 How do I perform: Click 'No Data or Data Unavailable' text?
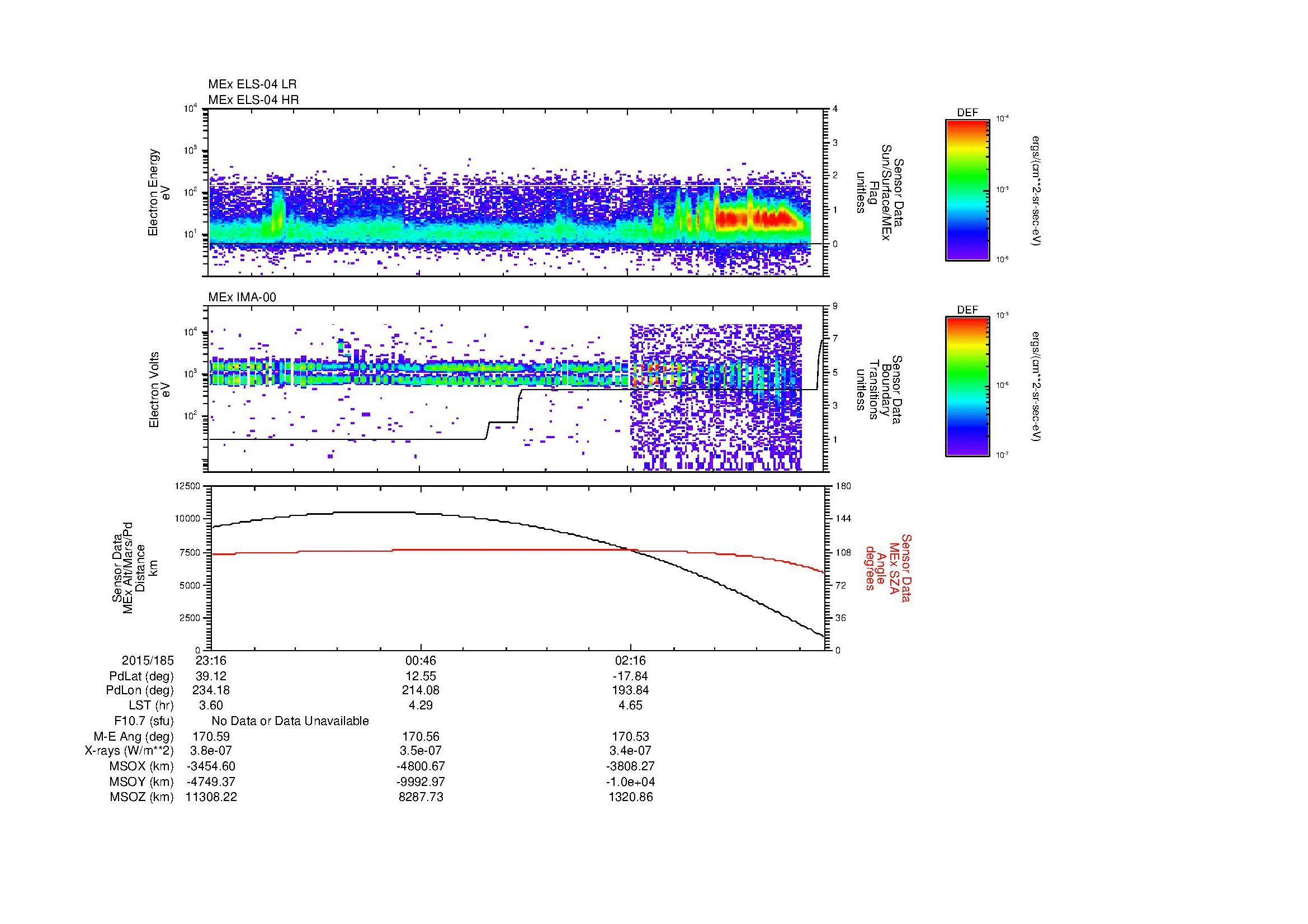pyautogui.click(x=290, y=721)
